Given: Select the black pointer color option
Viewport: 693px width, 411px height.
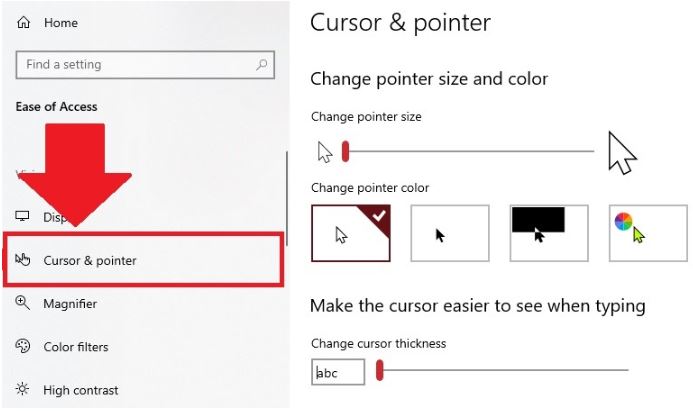Looking at the screenshot, I should pyautogui.click(x=449, y=233).
